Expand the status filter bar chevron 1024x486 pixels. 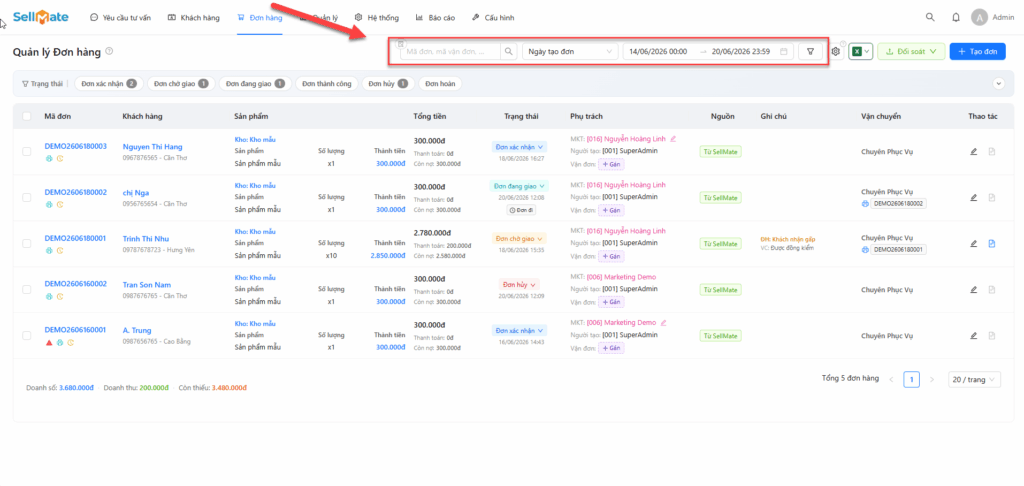coord(998,84)
